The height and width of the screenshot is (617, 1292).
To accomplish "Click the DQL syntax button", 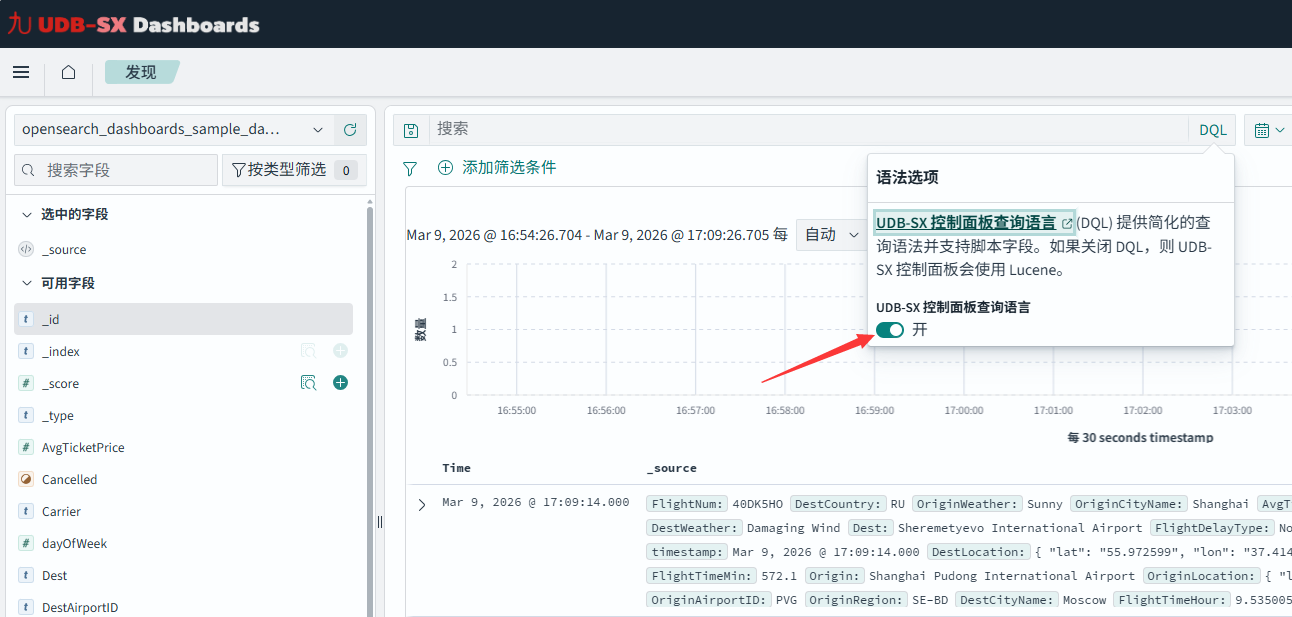I will (x=1212, y=129).
